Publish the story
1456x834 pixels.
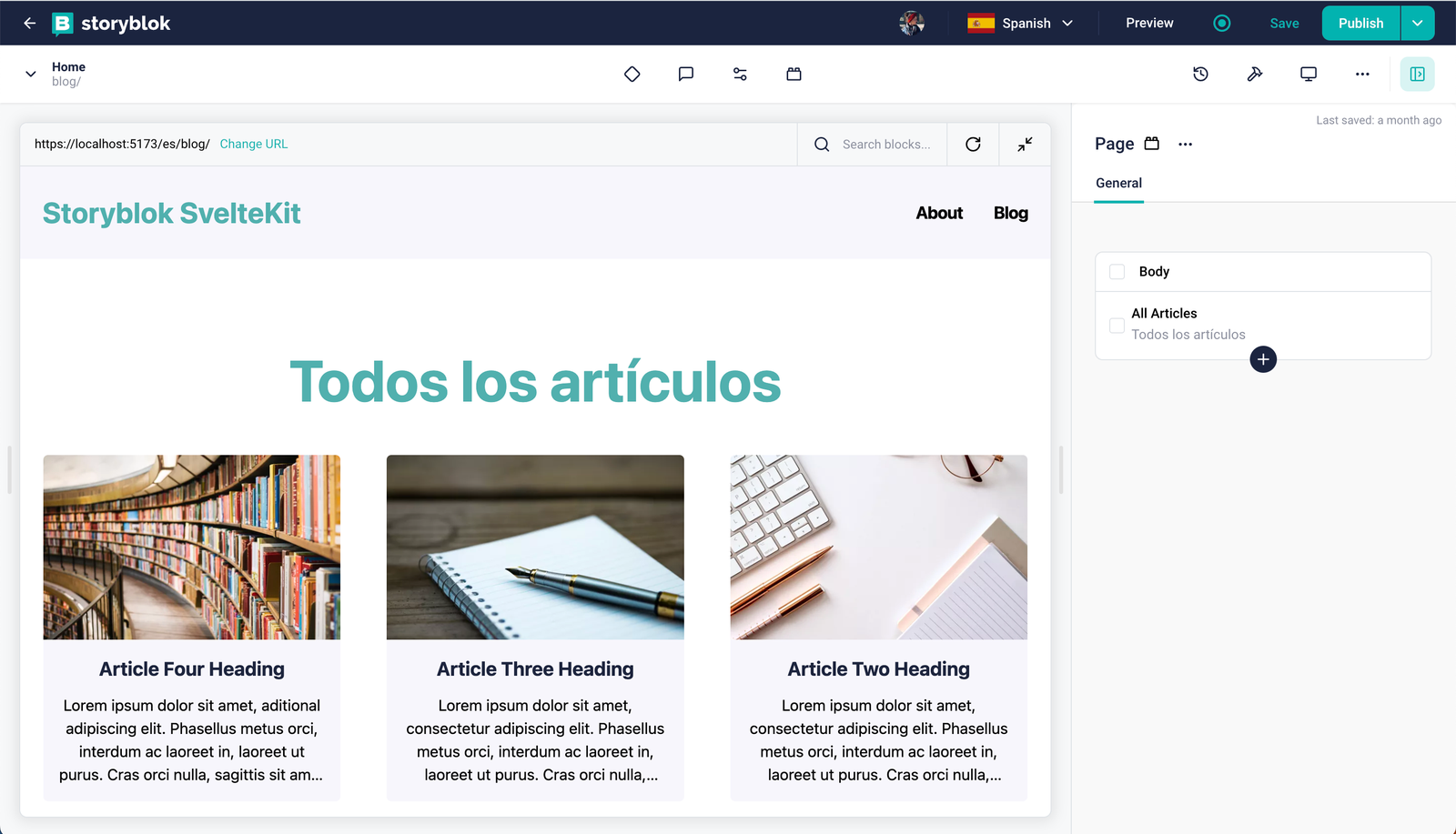coord(1360,24)
